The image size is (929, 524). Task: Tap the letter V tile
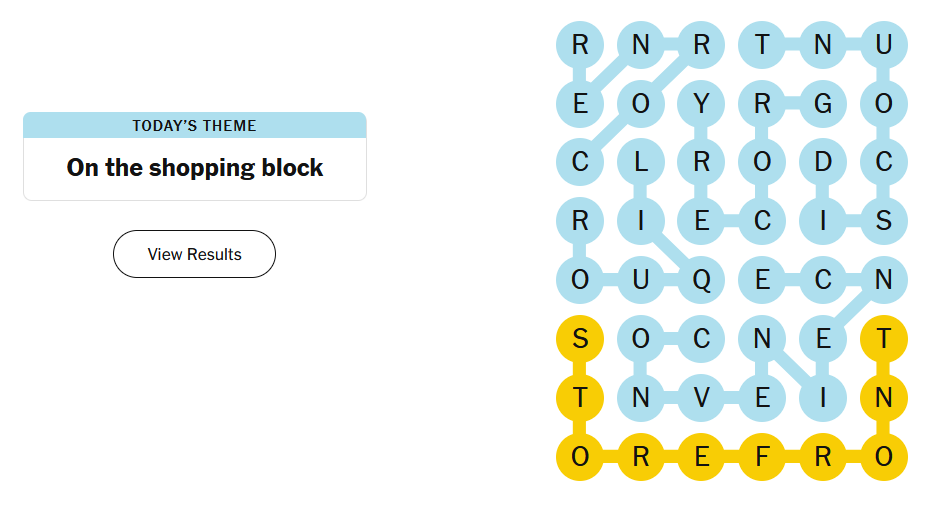(701, 398)
